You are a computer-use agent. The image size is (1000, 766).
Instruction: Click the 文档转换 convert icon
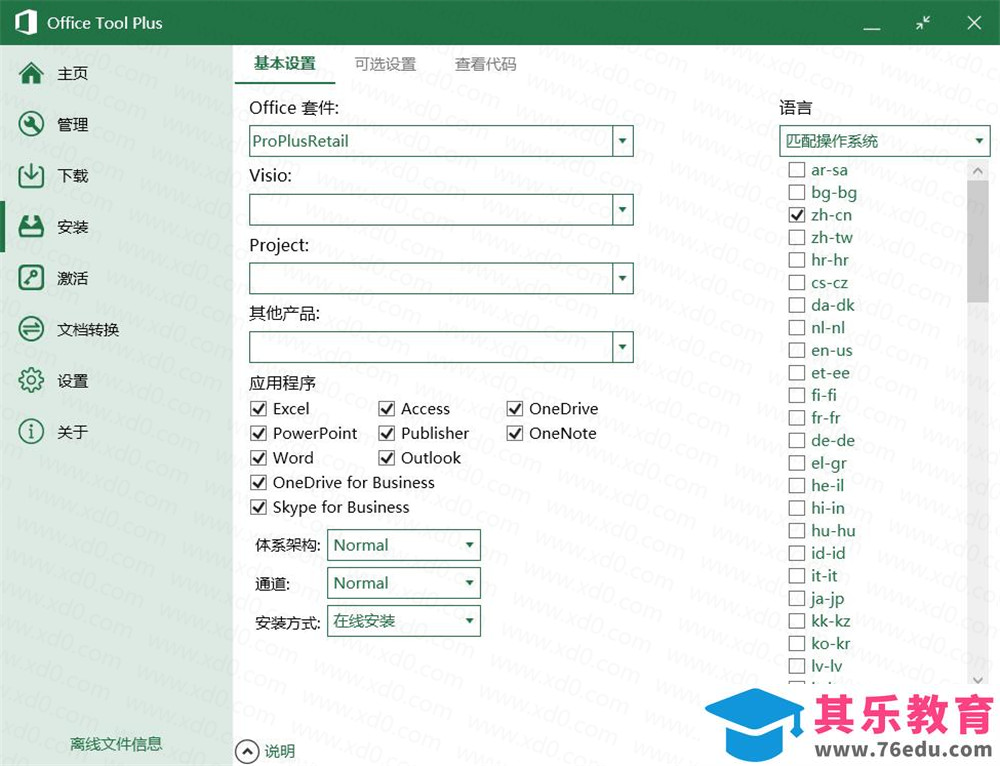(x=31, y=329)
